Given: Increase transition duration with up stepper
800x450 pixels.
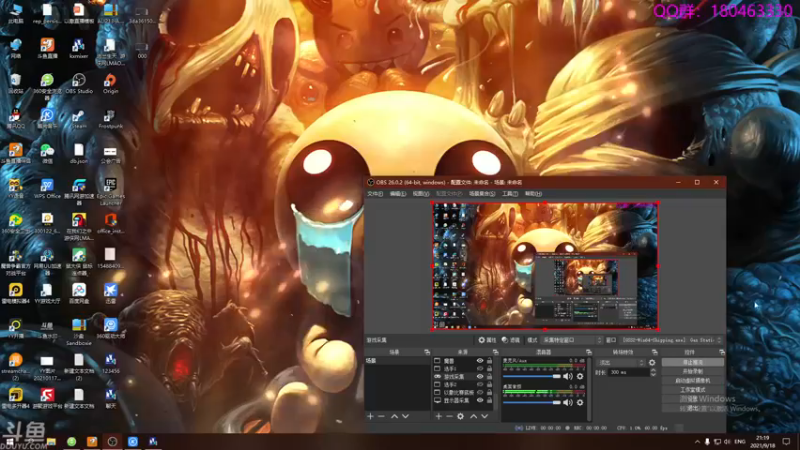Looking at the screenshot, I should 653,370.
